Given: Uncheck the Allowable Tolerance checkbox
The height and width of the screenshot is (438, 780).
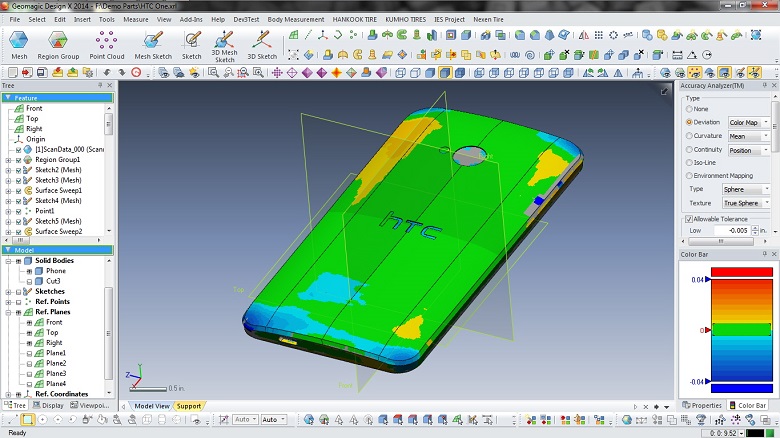Looking at the screenshot, I should (x=689, y=218).
